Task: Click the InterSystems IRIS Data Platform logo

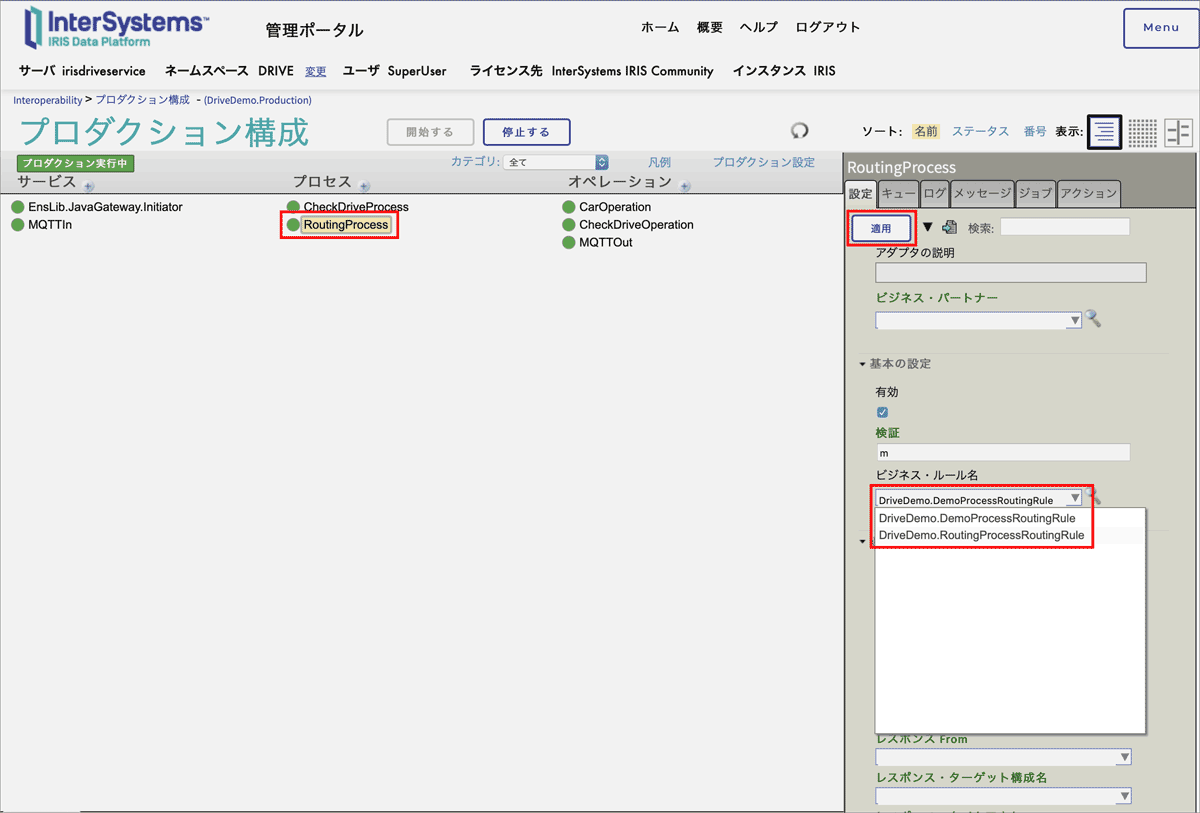Action: (118, 28)
